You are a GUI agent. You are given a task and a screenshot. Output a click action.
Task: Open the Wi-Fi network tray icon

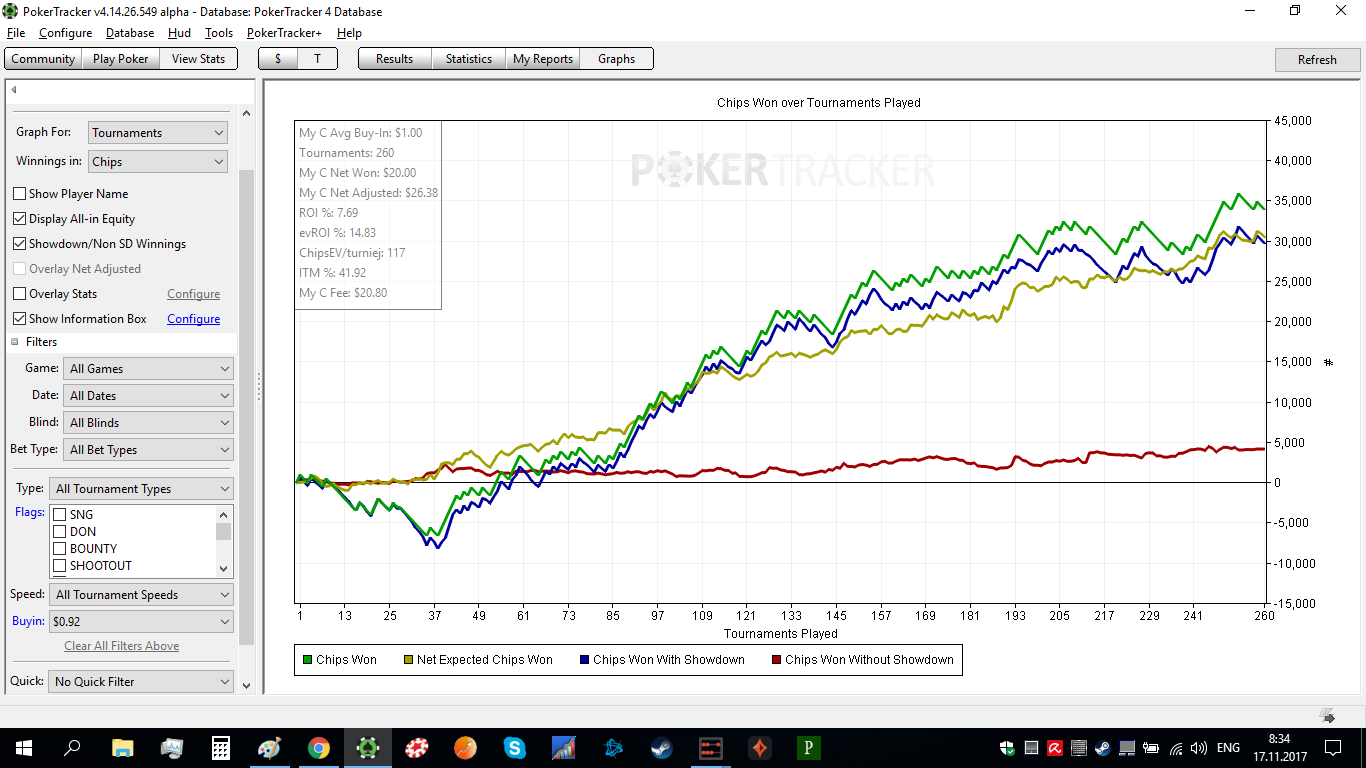(x=1176, y=748)
